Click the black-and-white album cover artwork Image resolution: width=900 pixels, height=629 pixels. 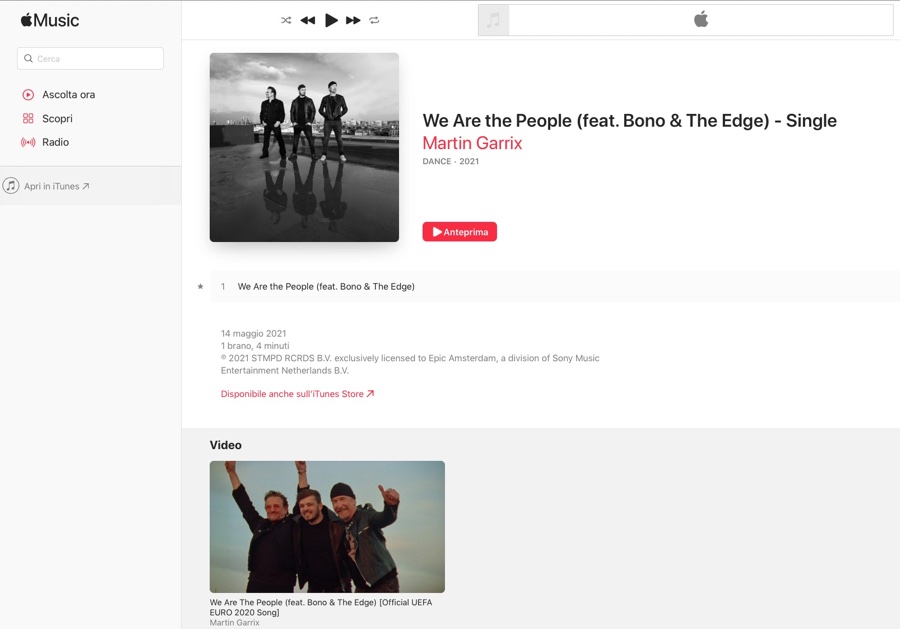(x=304, y=147)
